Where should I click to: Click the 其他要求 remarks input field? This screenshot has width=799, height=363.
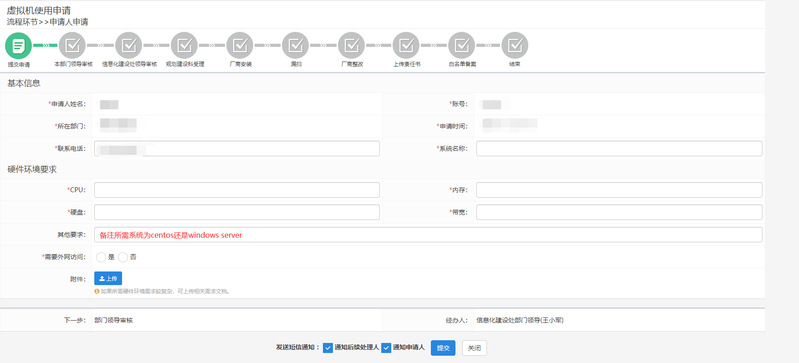(428, 235)
